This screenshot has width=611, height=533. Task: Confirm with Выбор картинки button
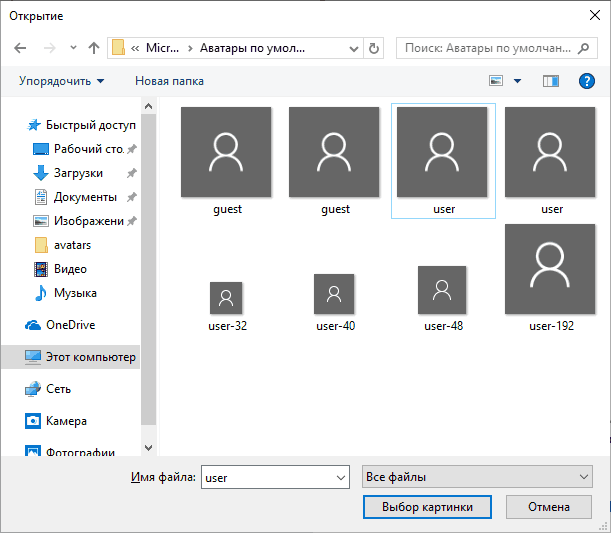(x=427, y=507)
